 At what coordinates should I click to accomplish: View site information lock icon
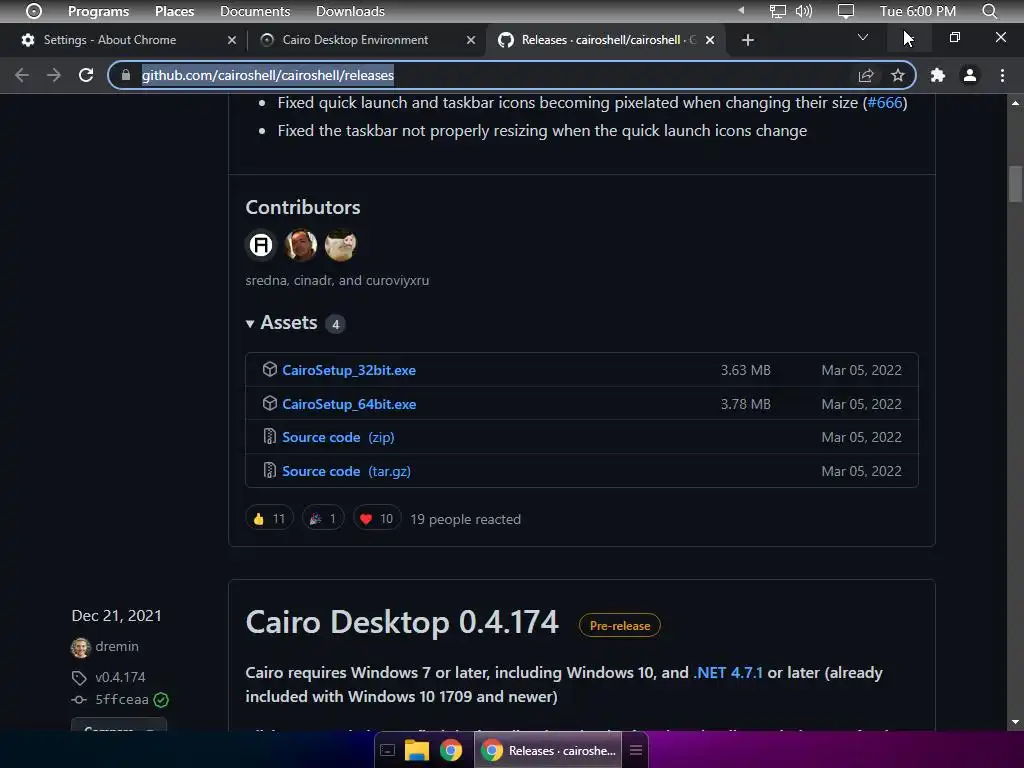coord(126,75)
